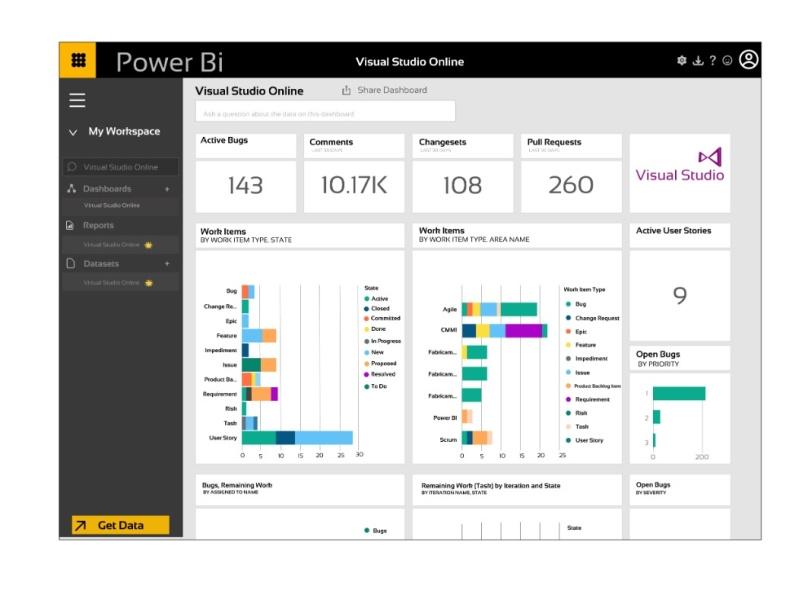This screenshot has width=800, height=600.
Task: Open the user profile avatar
Action: coord(747,60)
